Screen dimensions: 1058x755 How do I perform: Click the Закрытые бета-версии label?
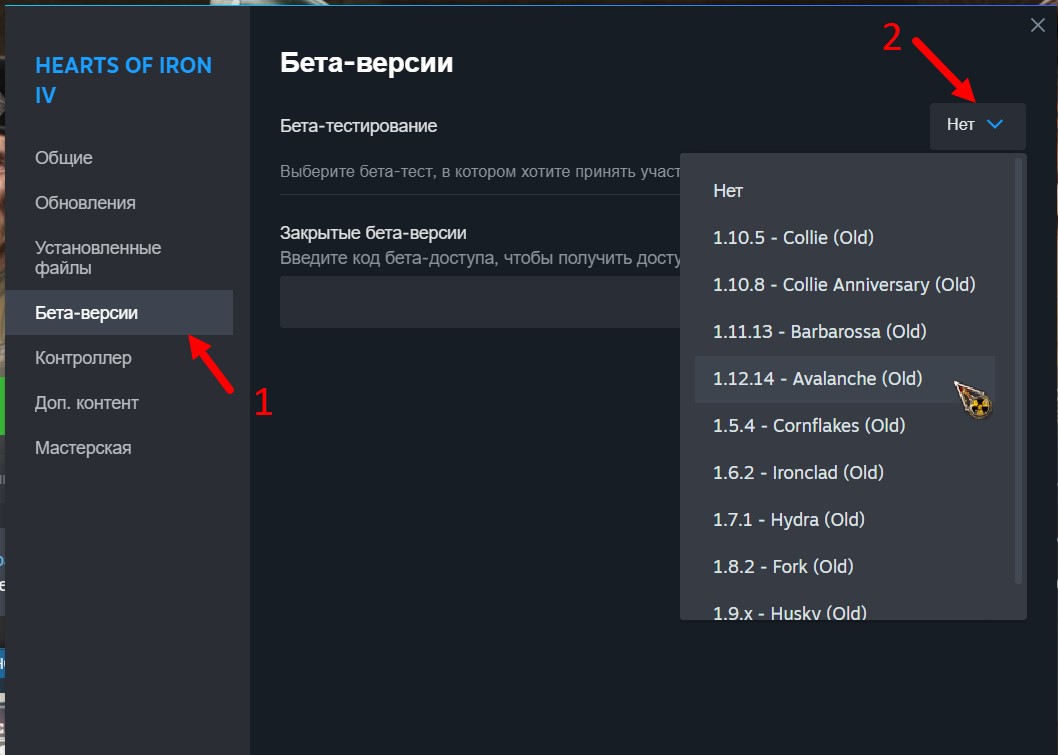(x=373, y=233)
